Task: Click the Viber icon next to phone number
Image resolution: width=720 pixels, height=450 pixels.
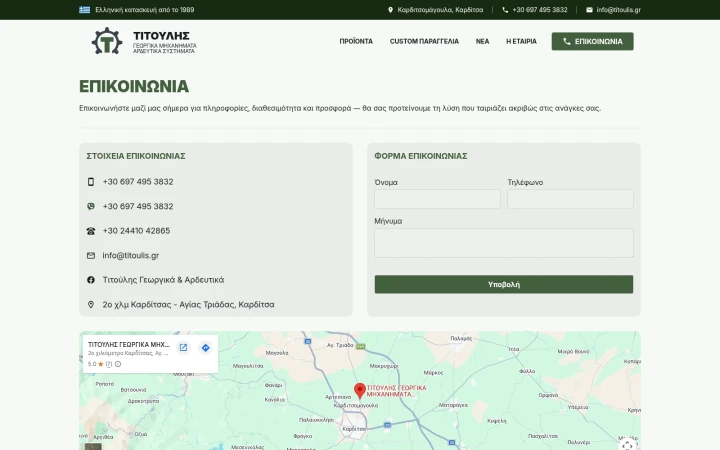Action: pos(91,206)
